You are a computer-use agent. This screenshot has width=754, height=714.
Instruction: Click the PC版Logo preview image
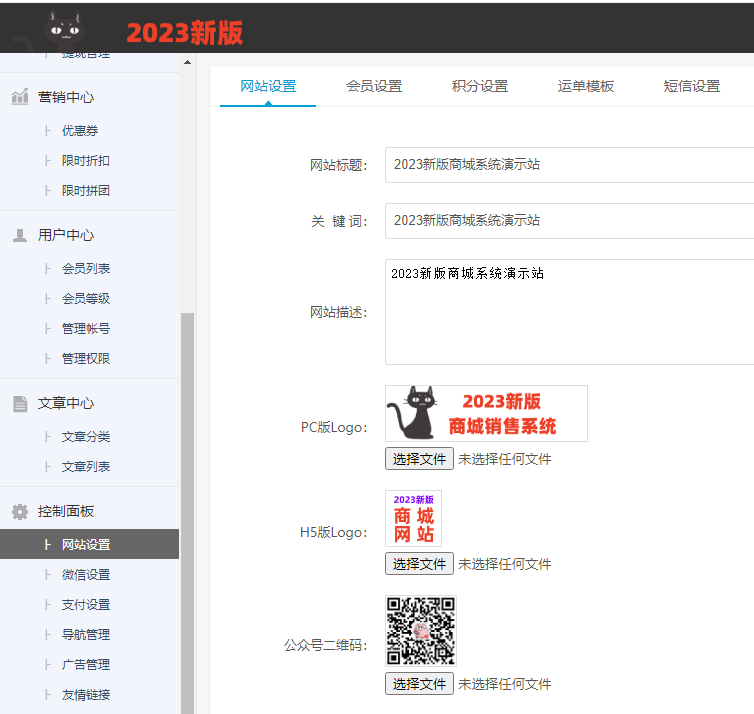(486, 413)
